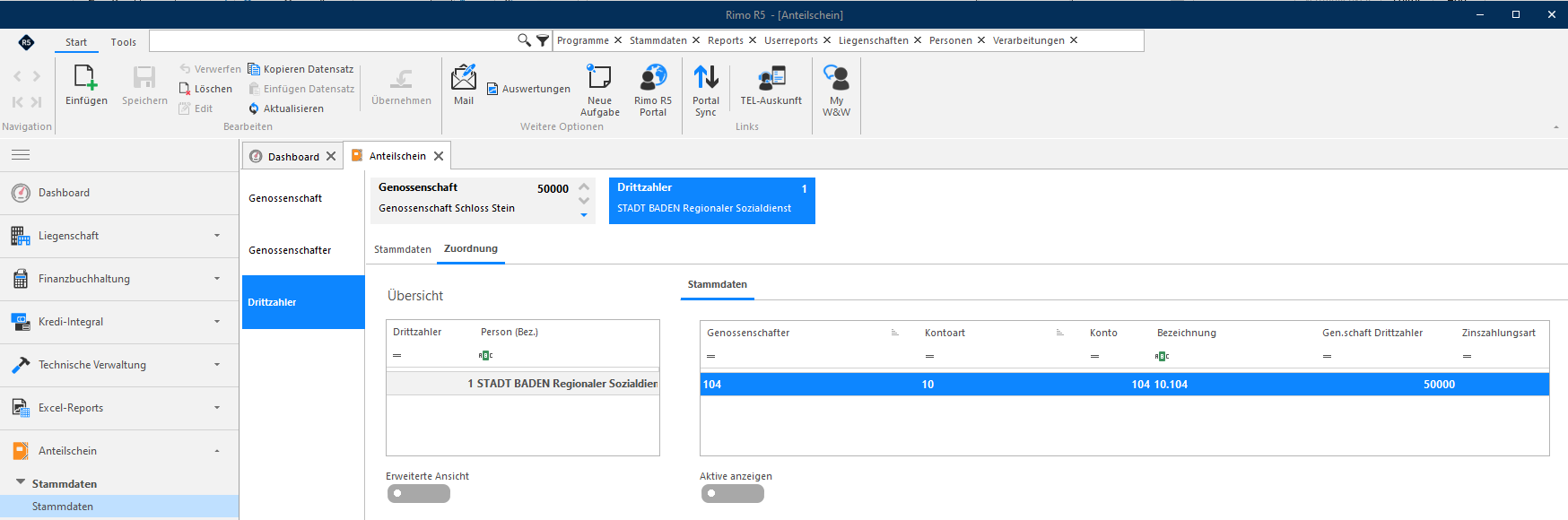Select STADT BADEN Regionaler Sozialdienst row
Viewport: 1568px width, 520px height.
[x=523, y=384]
